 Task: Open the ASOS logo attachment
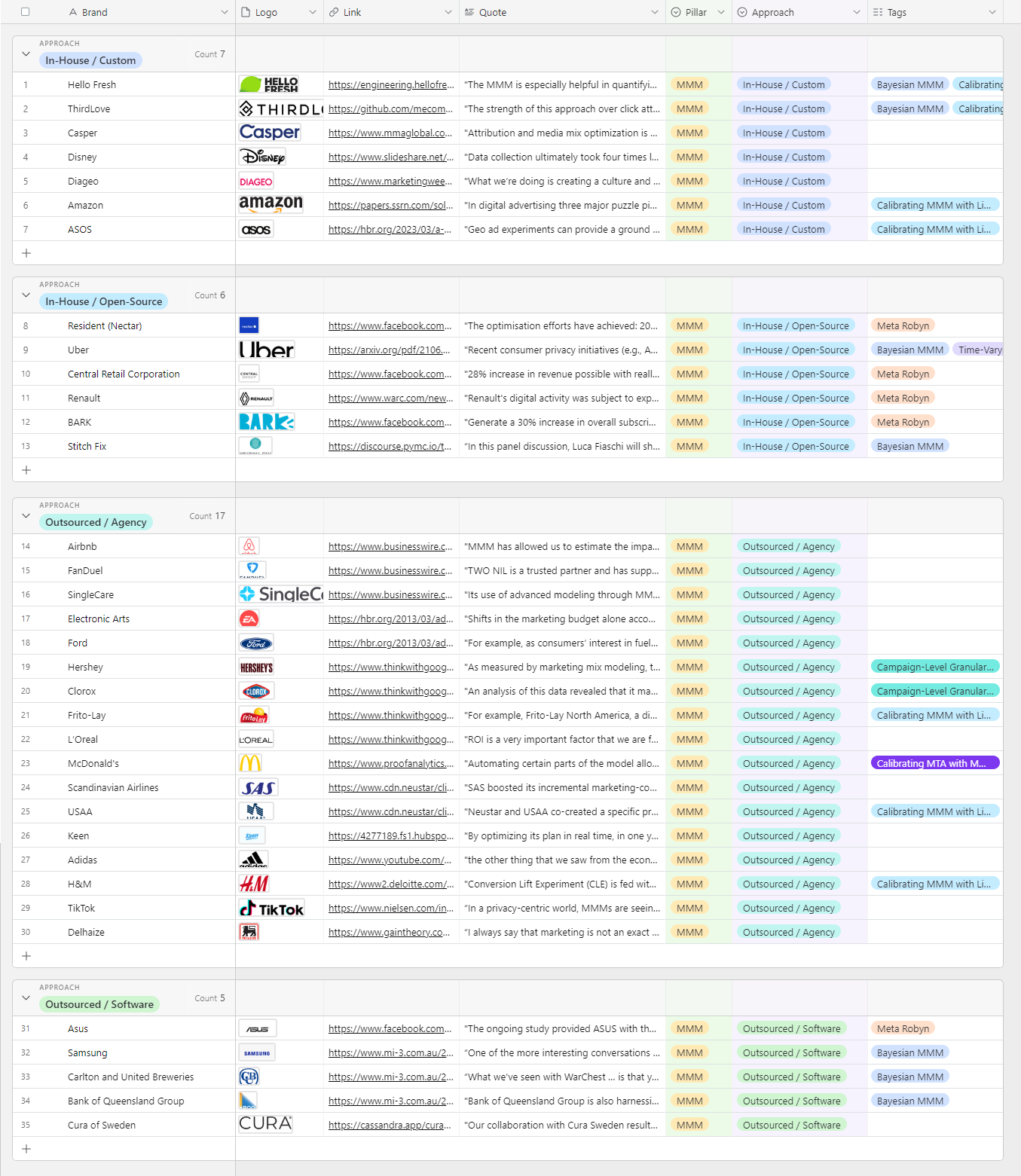pos(256,229)
